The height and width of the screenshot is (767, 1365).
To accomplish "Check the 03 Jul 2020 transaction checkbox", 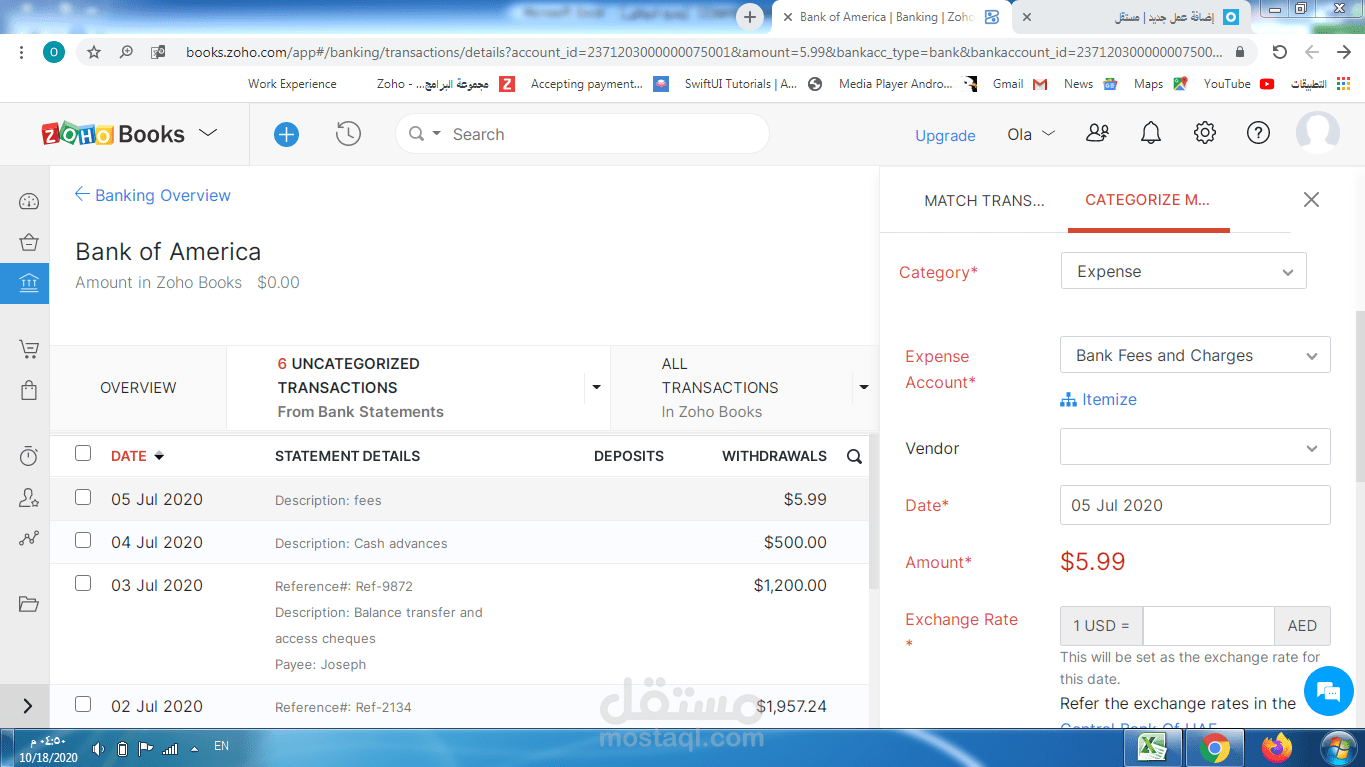I will click(83, 583).
